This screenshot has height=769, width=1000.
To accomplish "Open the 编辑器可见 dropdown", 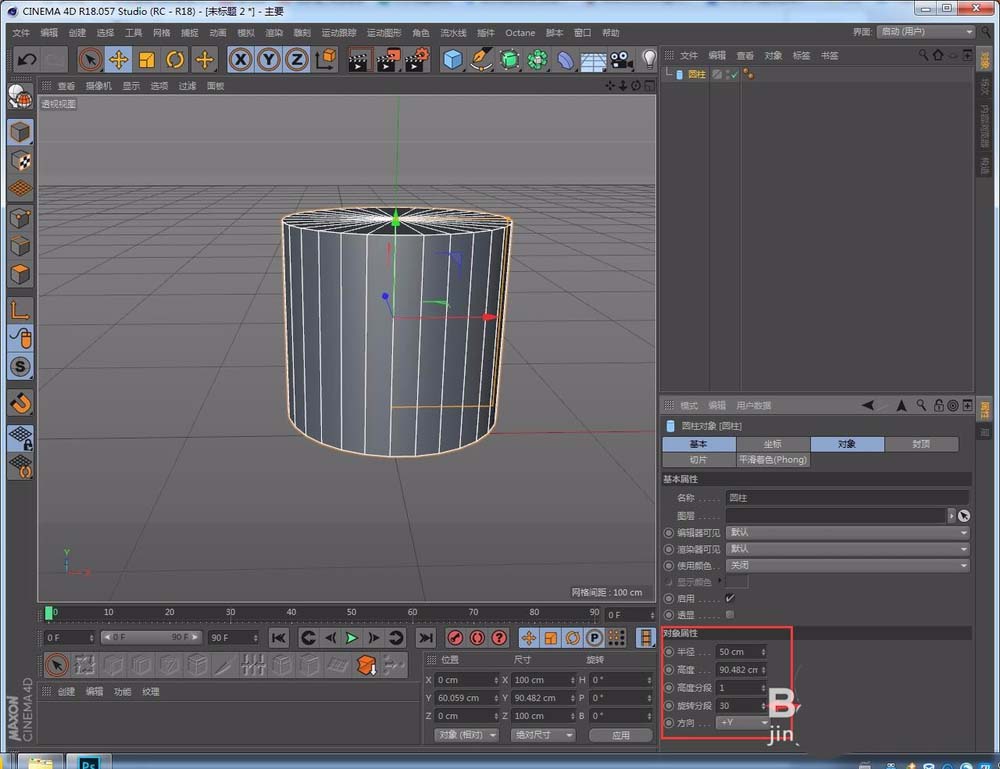I will (x=847, y=533).
